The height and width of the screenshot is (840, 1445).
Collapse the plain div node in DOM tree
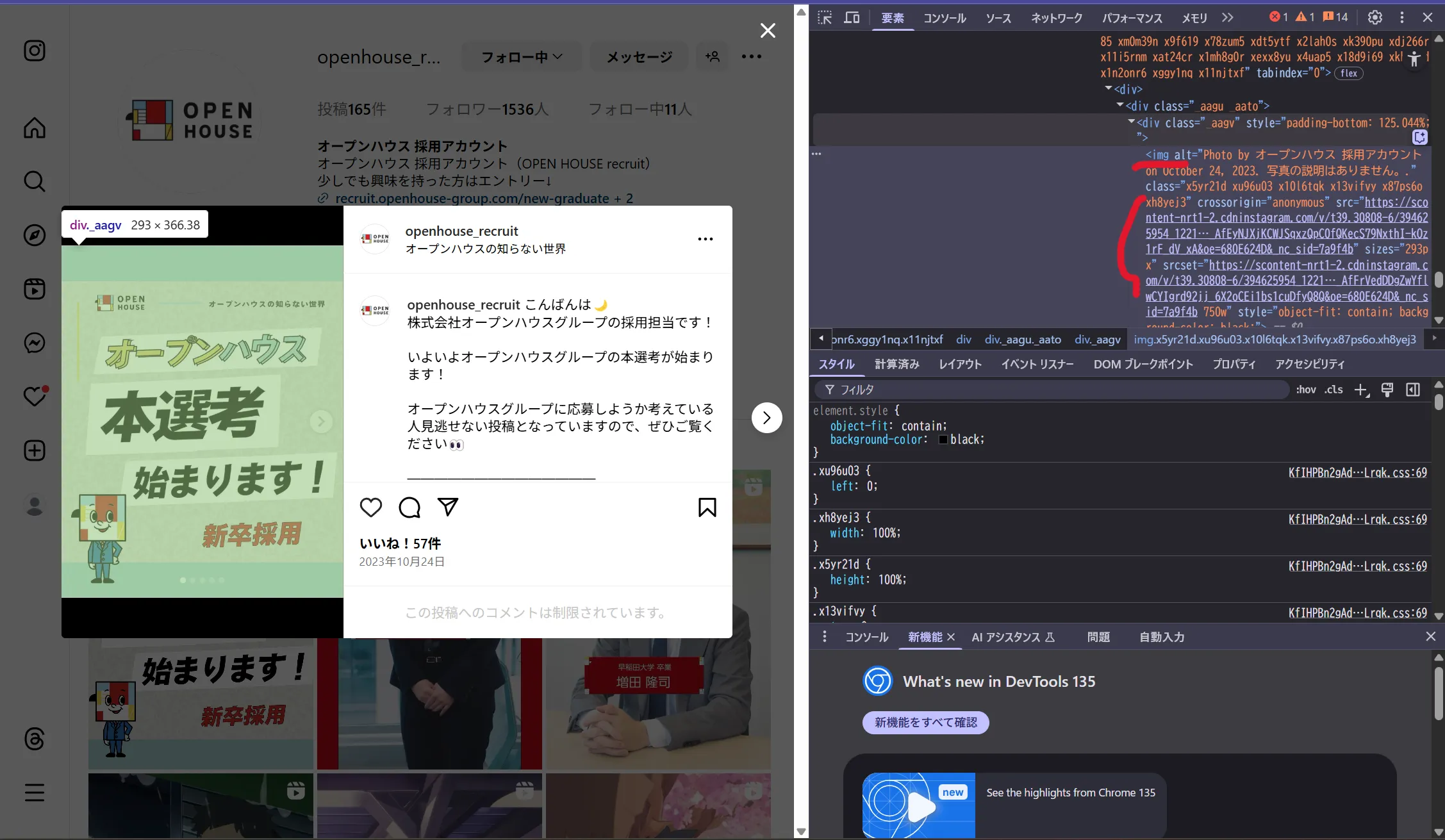pyautogui.click(x=1109, y=88)
